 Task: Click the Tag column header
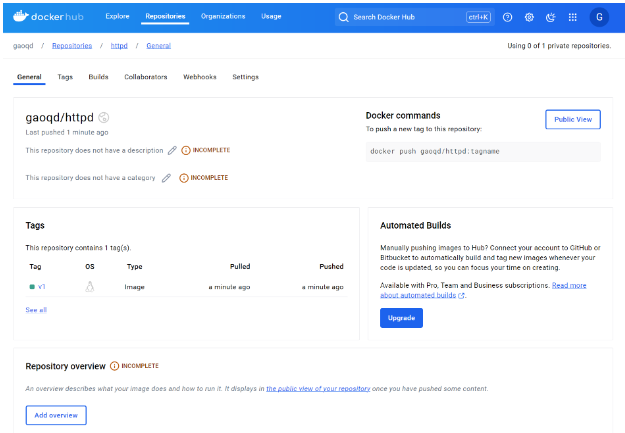(35, 266)
